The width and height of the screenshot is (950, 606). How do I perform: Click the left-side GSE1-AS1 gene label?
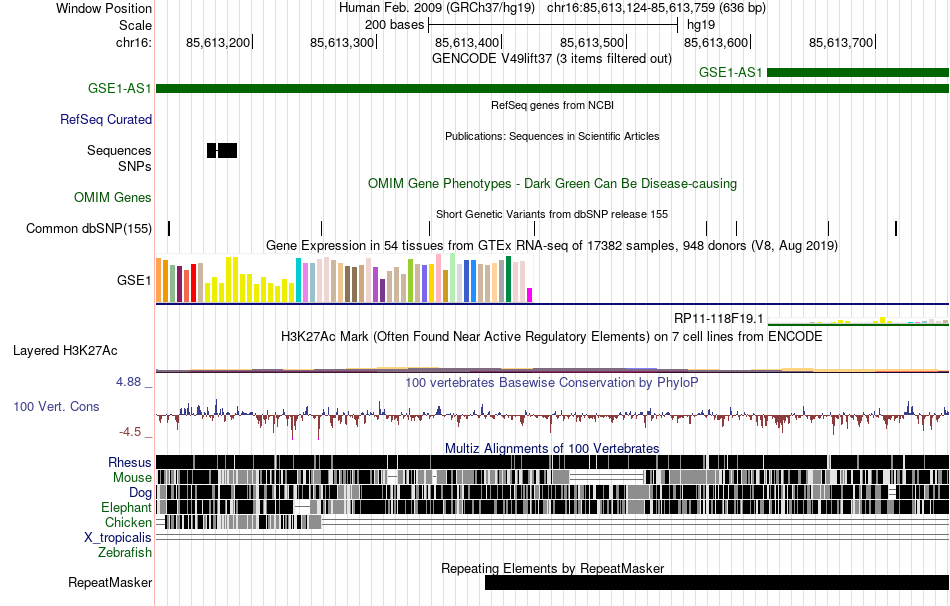pyautogui.click(x=119, y=88)
